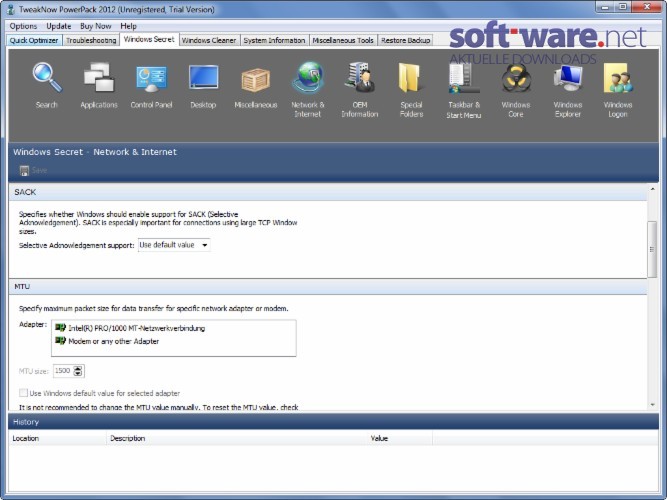This screenshot has height=500, width=667.
Task: Open the Restore Backup tab
Action: pyautogui.click(x=405, y=40)
